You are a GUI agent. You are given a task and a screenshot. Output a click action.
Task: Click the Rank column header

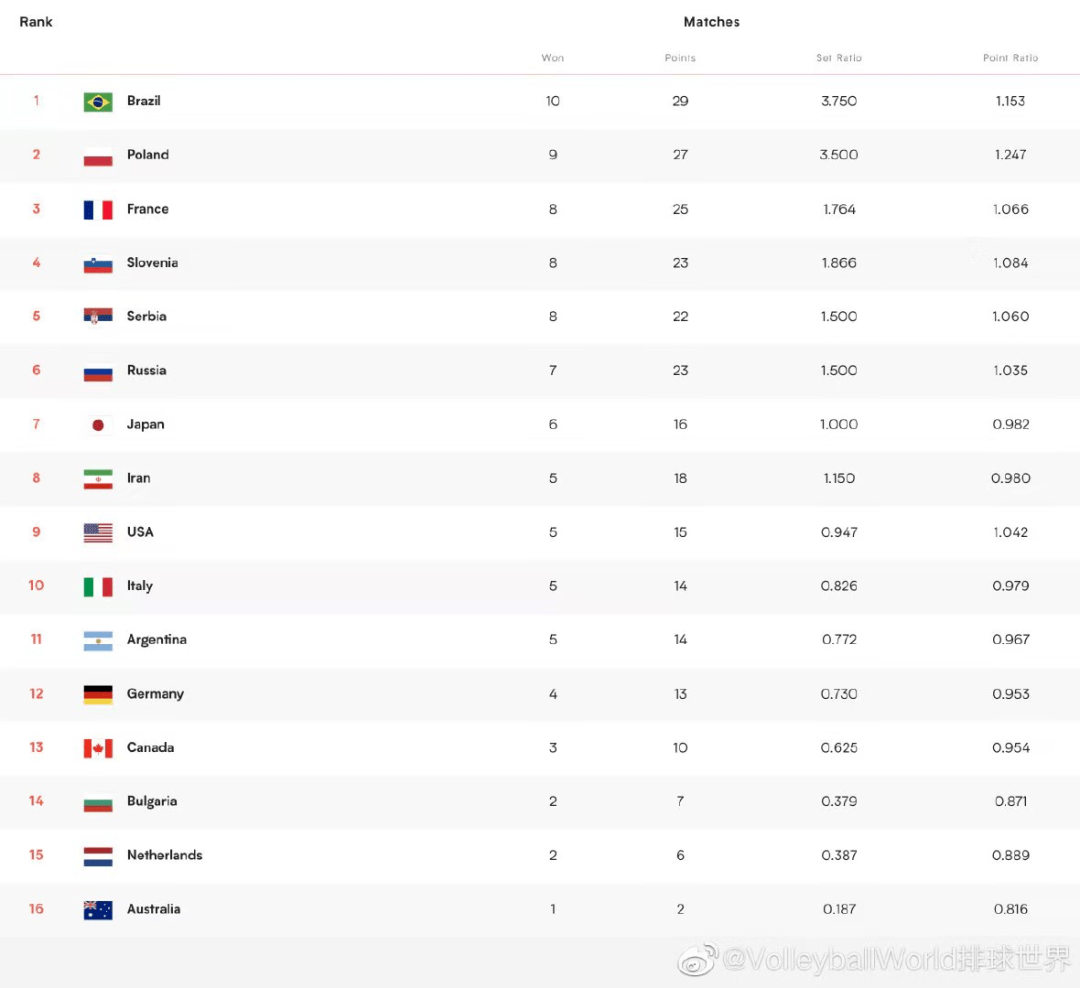(x=36, y=22)
